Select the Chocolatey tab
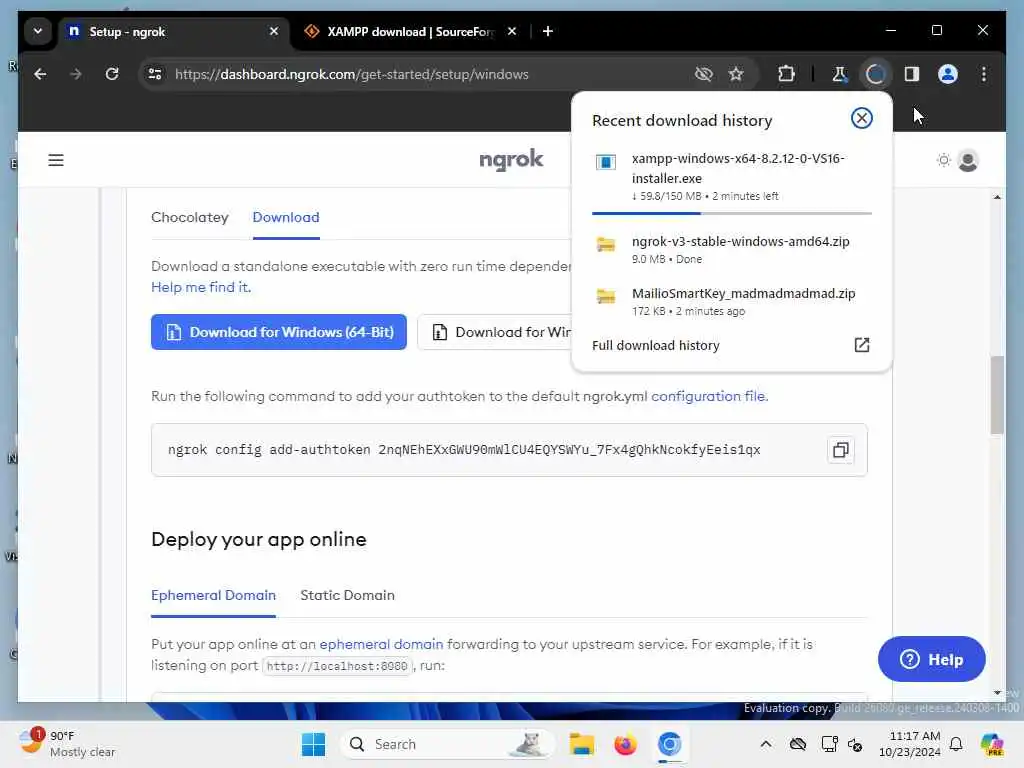This screenshot has height=768, width=1024. point(189,217)
